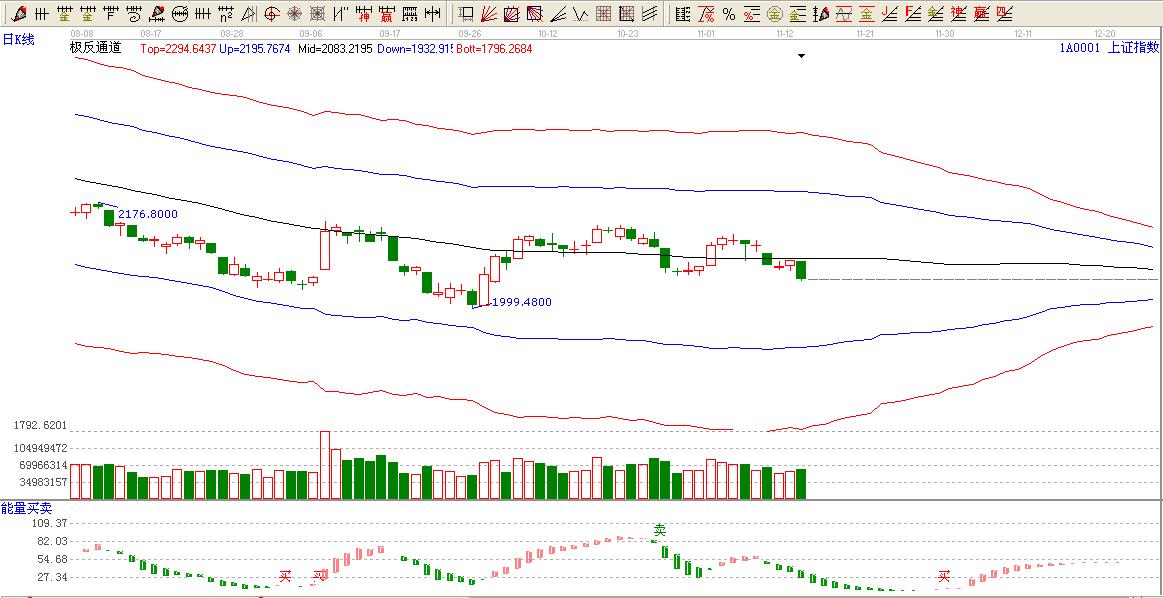Click the "n²" drawing tool icon
Image resolution: width=1163 pixels, height=598 pixels.
(226, 14)
